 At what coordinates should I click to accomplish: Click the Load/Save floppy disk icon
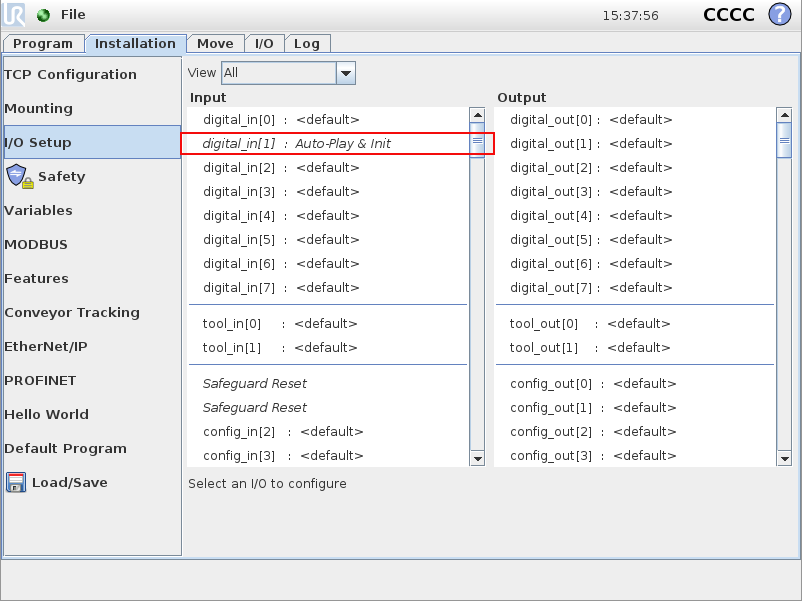15,482
